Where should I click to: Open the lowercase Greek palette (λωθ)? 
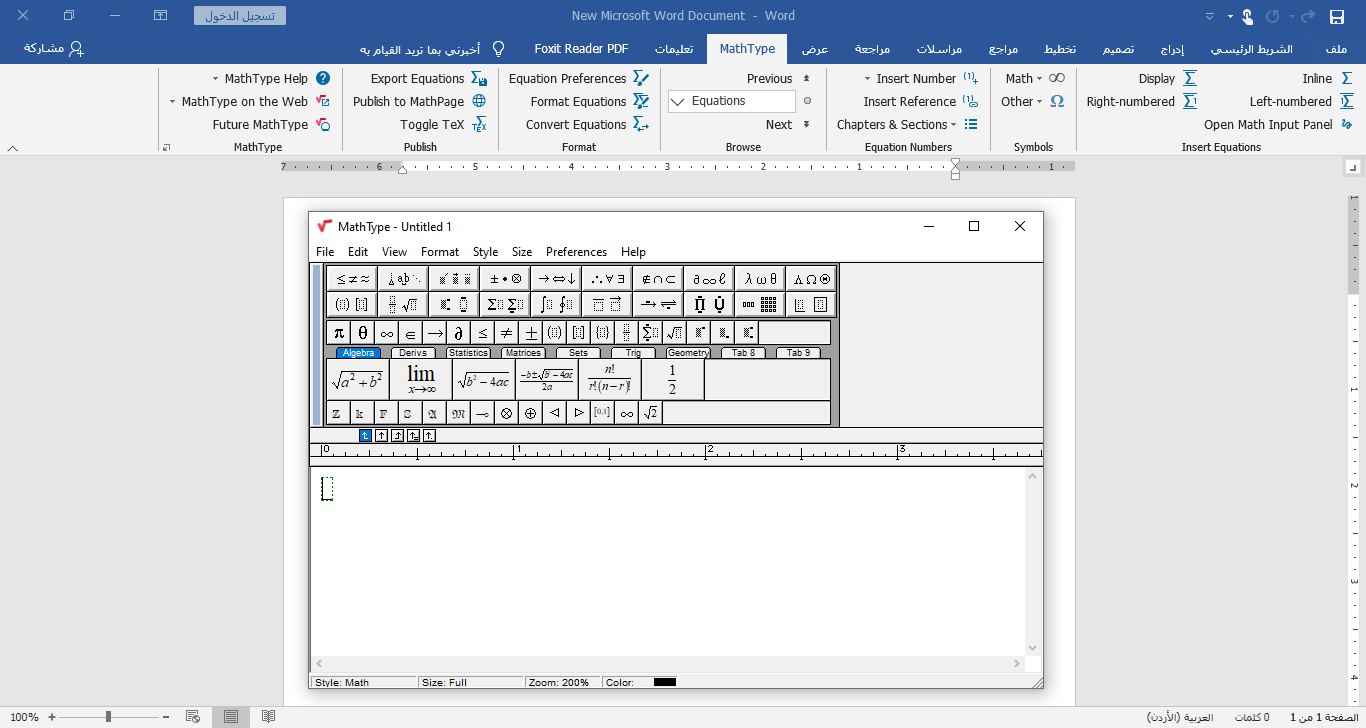760,279
